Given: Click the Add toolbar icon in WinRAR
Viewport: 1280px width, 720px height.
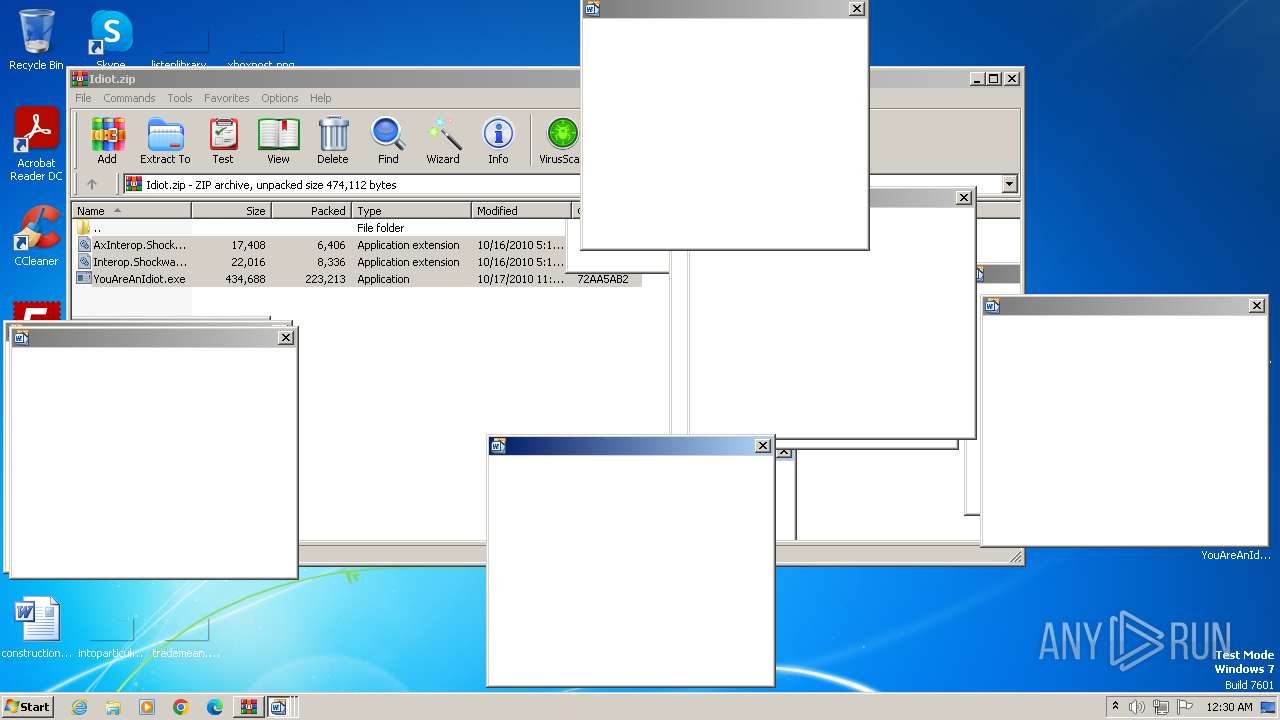Looking at the screenshot, I should (x=107, y=140).
